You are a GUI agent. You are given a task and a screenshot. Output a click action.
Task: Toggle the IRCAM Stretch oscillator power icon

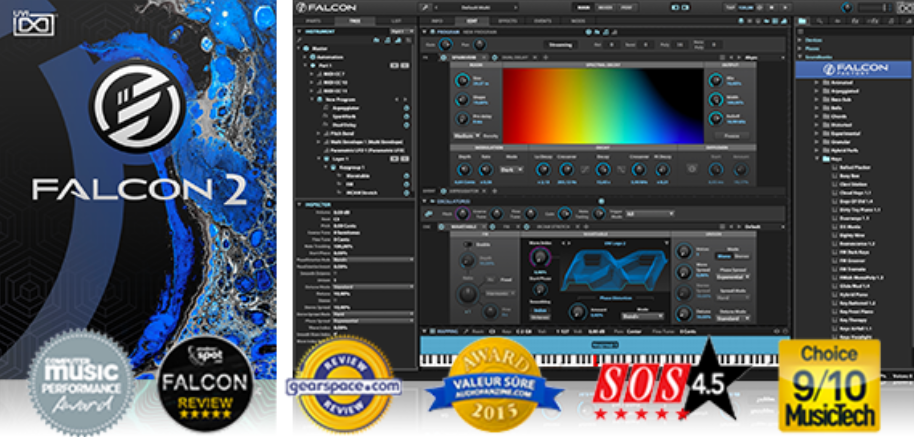pyautogui.click(x=526, y=227)
